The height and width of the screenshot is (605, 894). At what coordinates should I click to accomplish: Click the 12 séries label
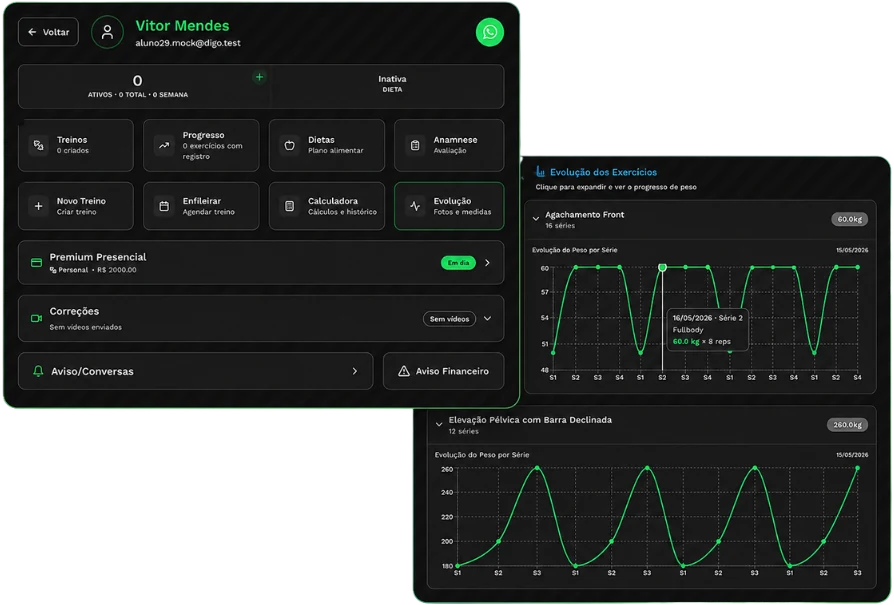coord(463,432)
